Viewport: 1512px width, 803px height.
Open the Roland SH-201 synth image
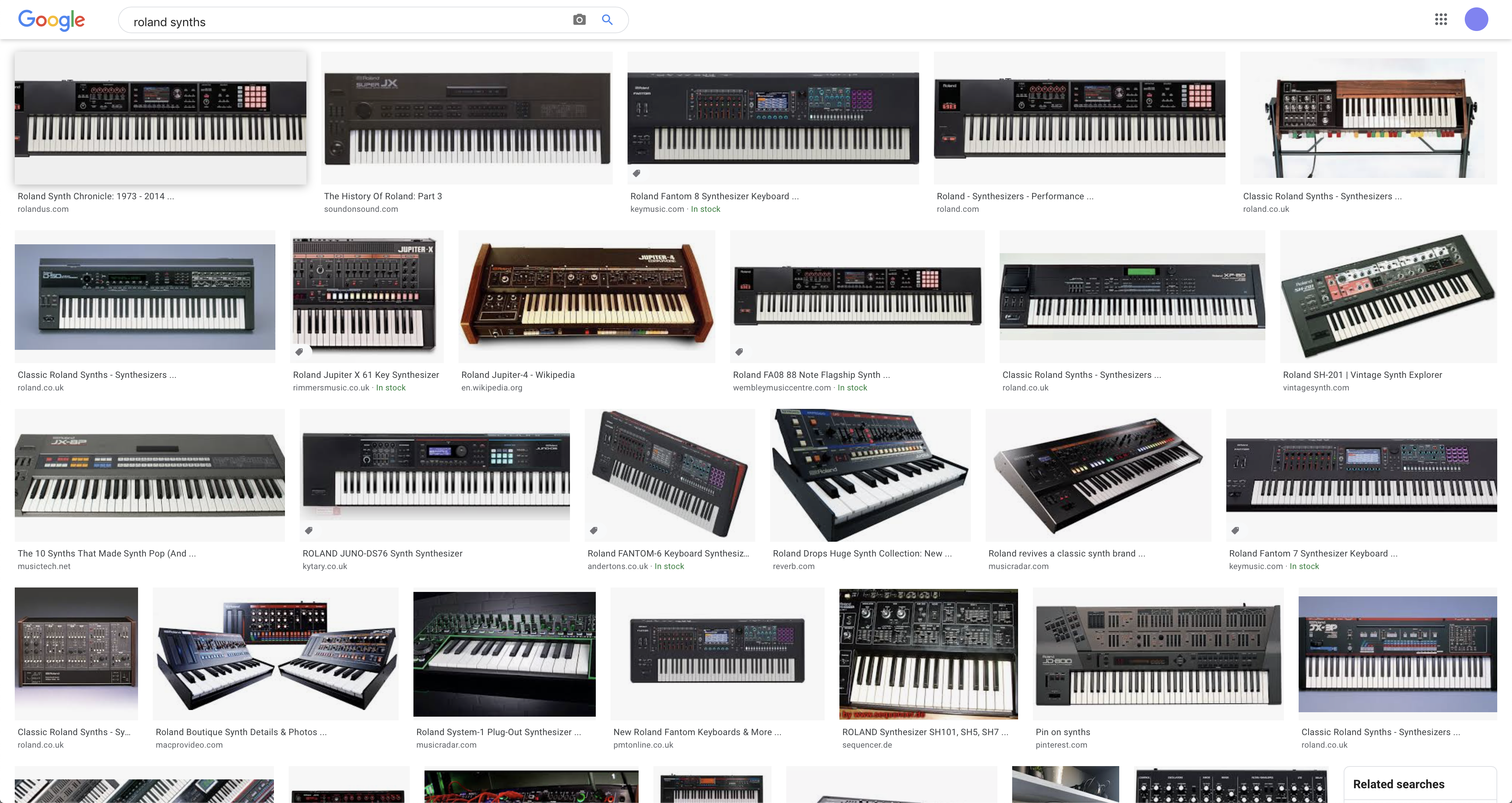pyautogui.click(x=1388, y=296)
